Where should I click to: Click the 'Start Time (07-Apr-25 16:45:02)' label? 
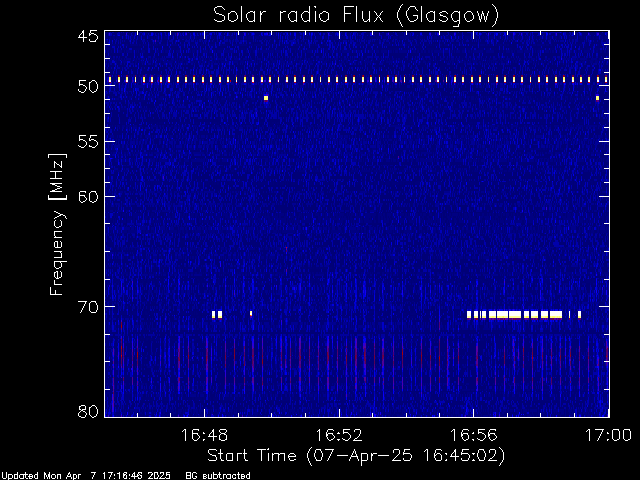(x=356, y=455)
